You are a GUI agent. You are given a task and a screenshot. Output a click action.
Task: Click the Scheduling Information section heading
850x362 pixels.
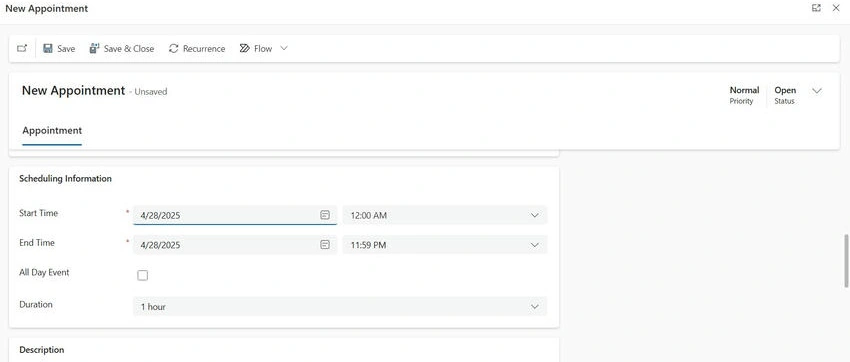[65, 178]
